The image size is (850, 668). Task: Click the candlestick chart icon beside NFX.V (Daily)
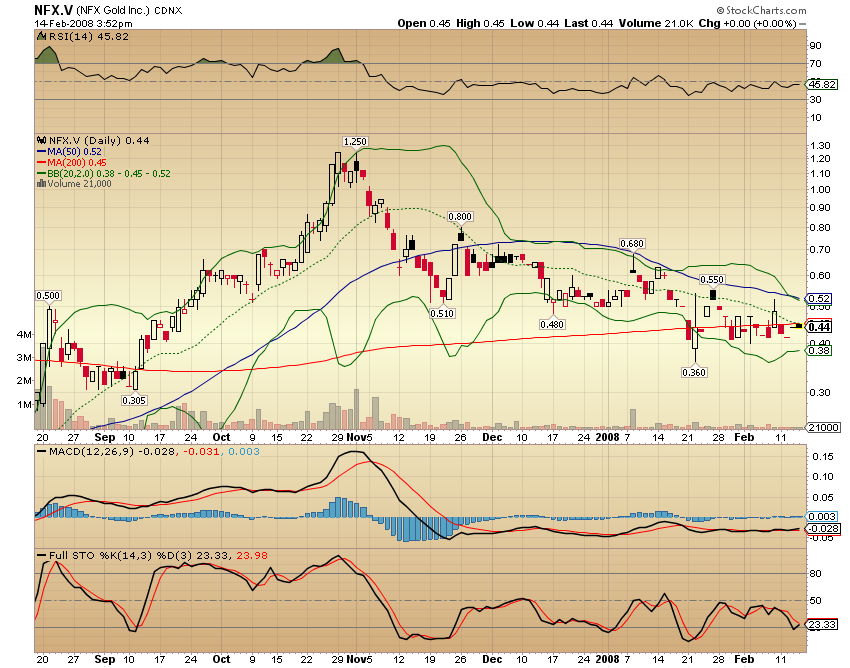point(41,139)
